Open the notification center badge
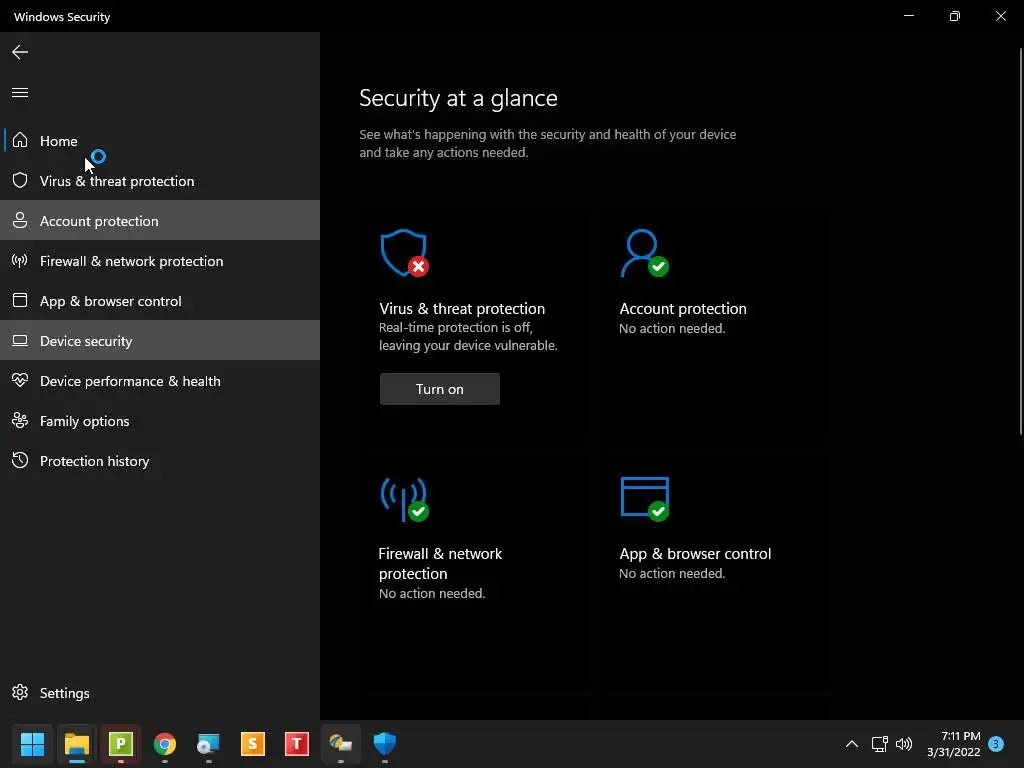 pyautogui.click(x=995, y=744)
